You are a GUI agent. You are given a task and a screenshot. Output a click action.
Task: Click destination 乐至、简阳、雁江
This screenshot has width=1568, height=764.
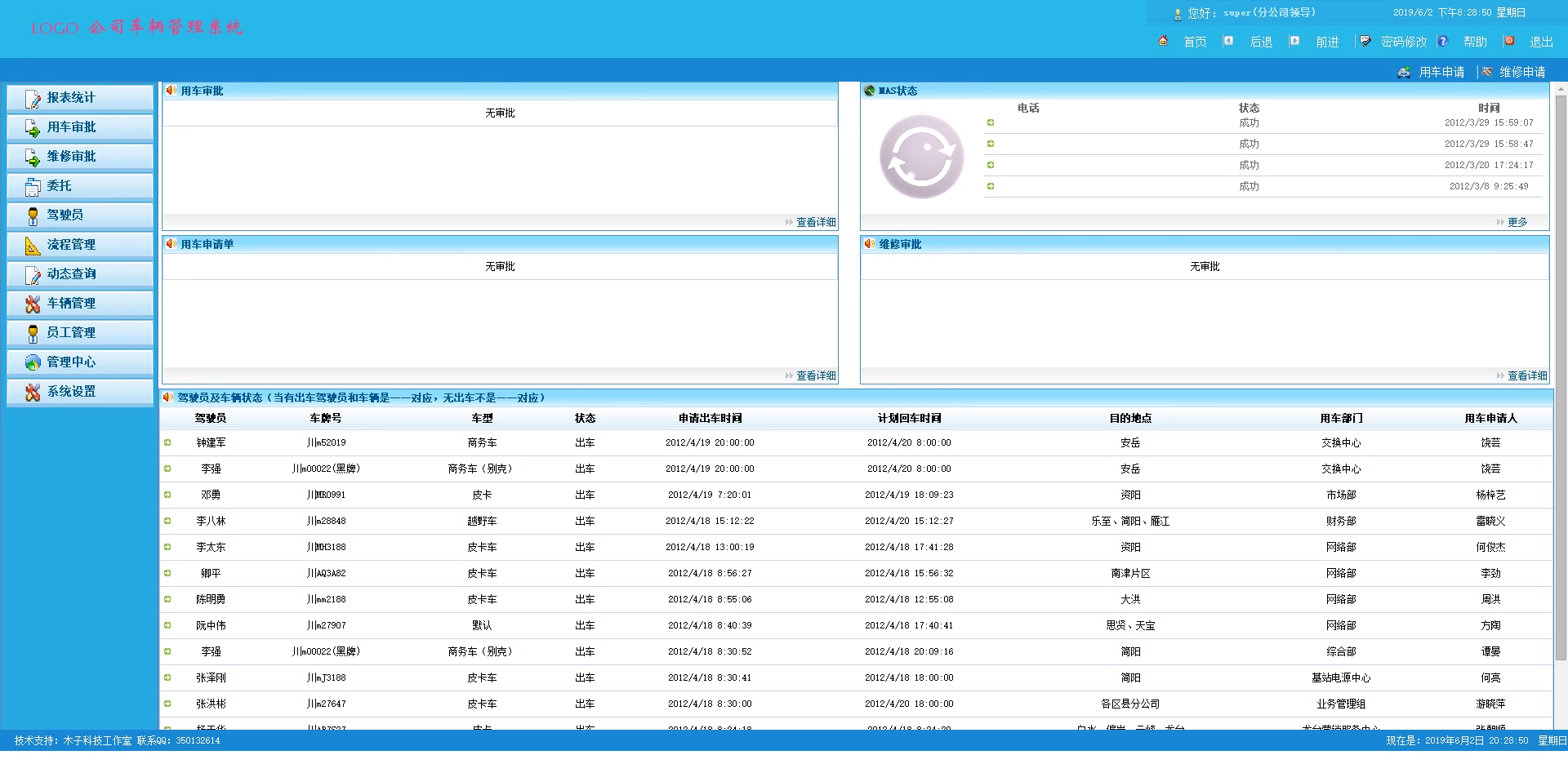pos(1130,521)
